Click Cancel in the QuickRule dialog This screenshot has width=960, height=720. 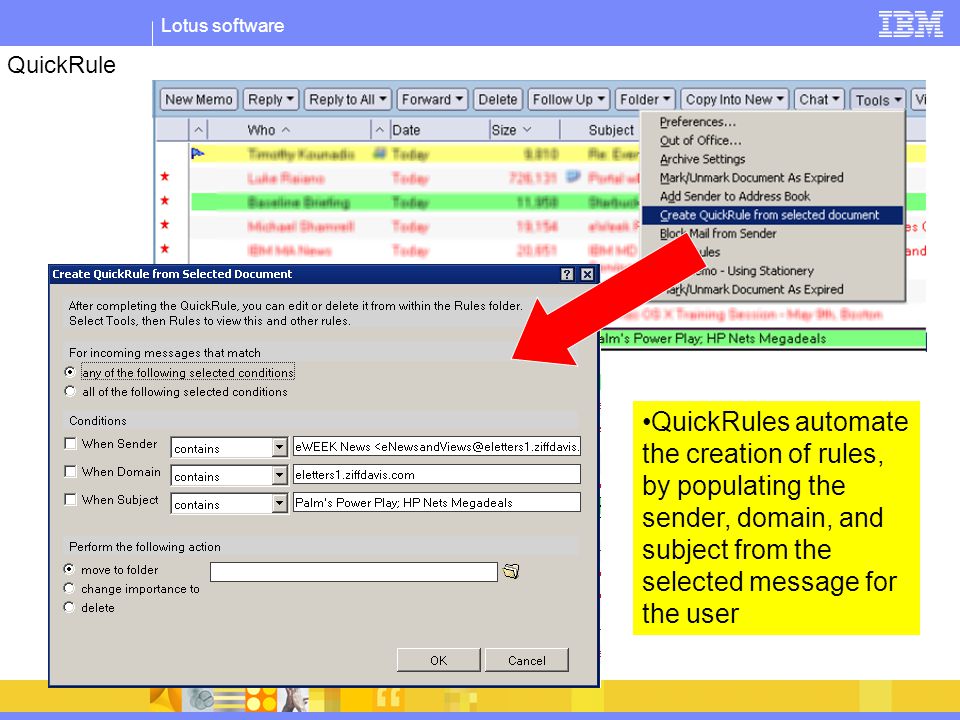tap(527, 660)
